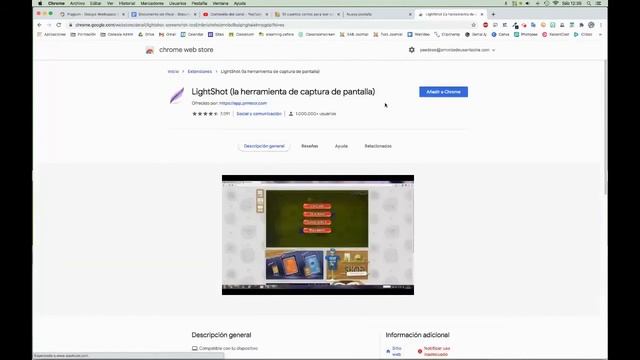Open the Formación bookmark folder
Image resolution: width=640 pixels, height=360 pixels.
(x=83, y=35)
